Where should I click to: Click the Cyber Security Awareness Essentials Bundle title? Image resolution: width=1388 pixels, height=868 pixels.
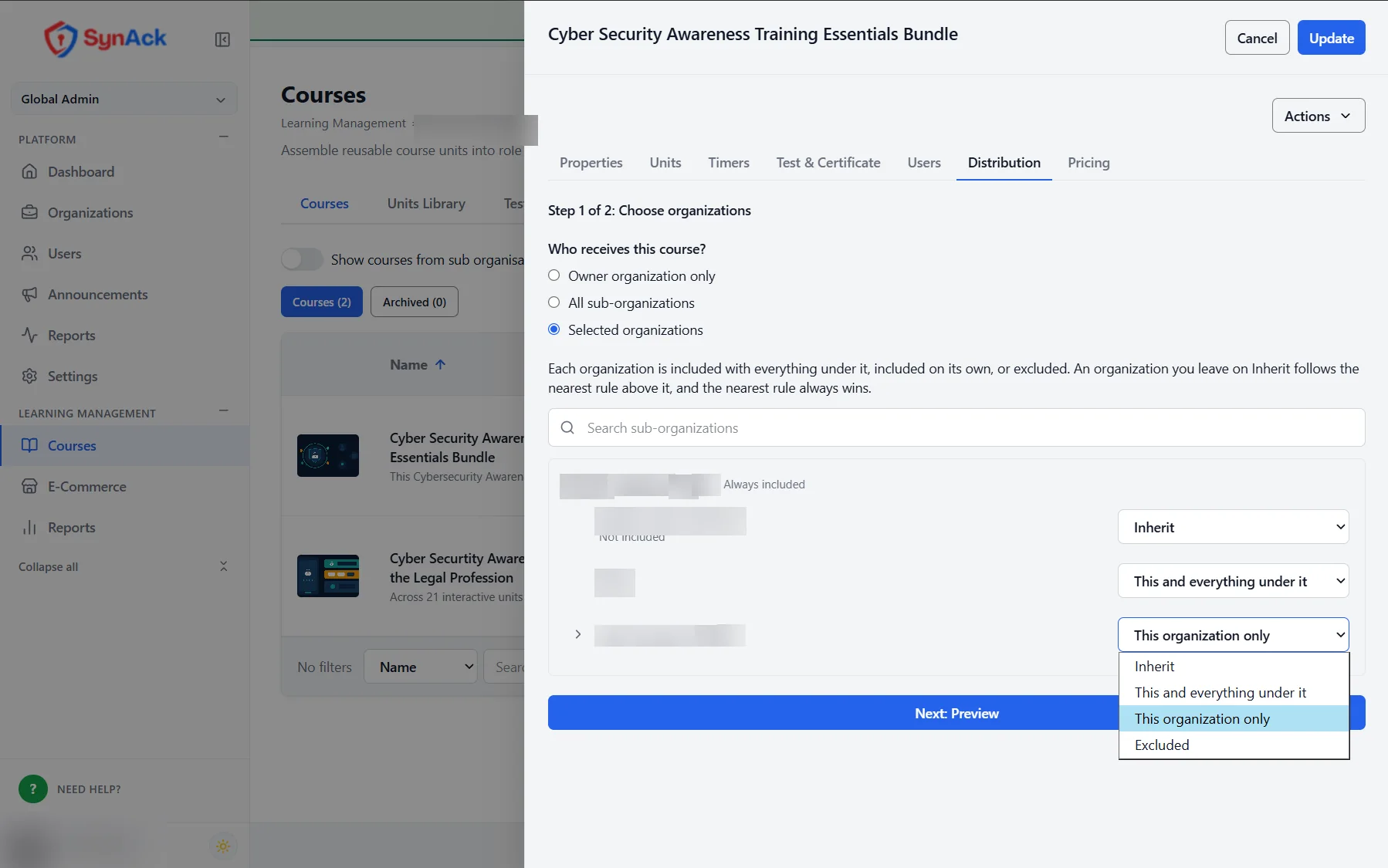457,448
